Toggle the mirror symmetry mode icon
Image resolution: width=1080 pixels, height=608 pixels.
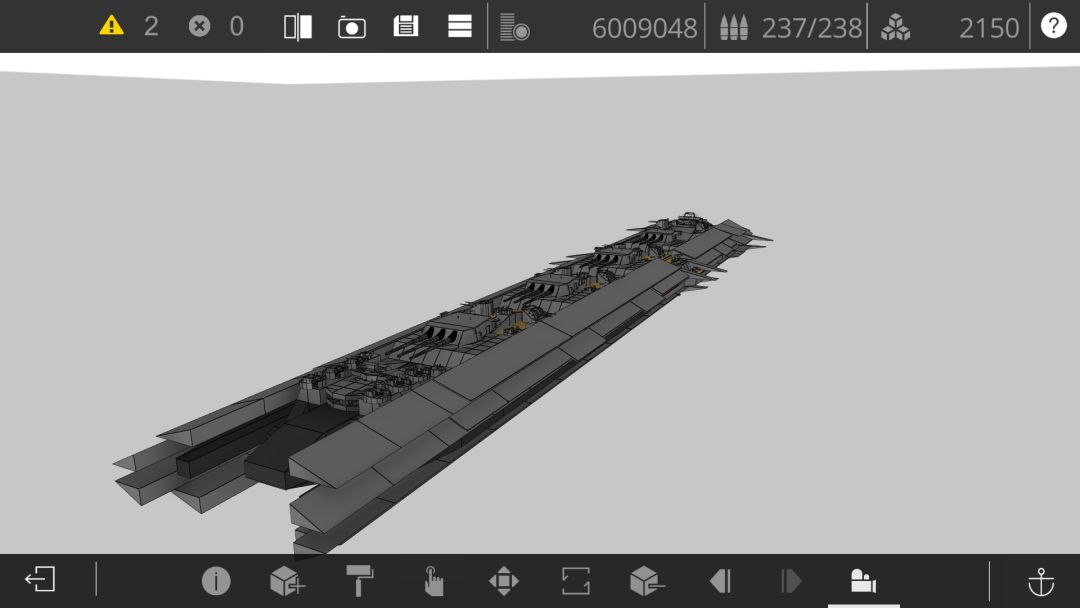click(x=298, y=27)
